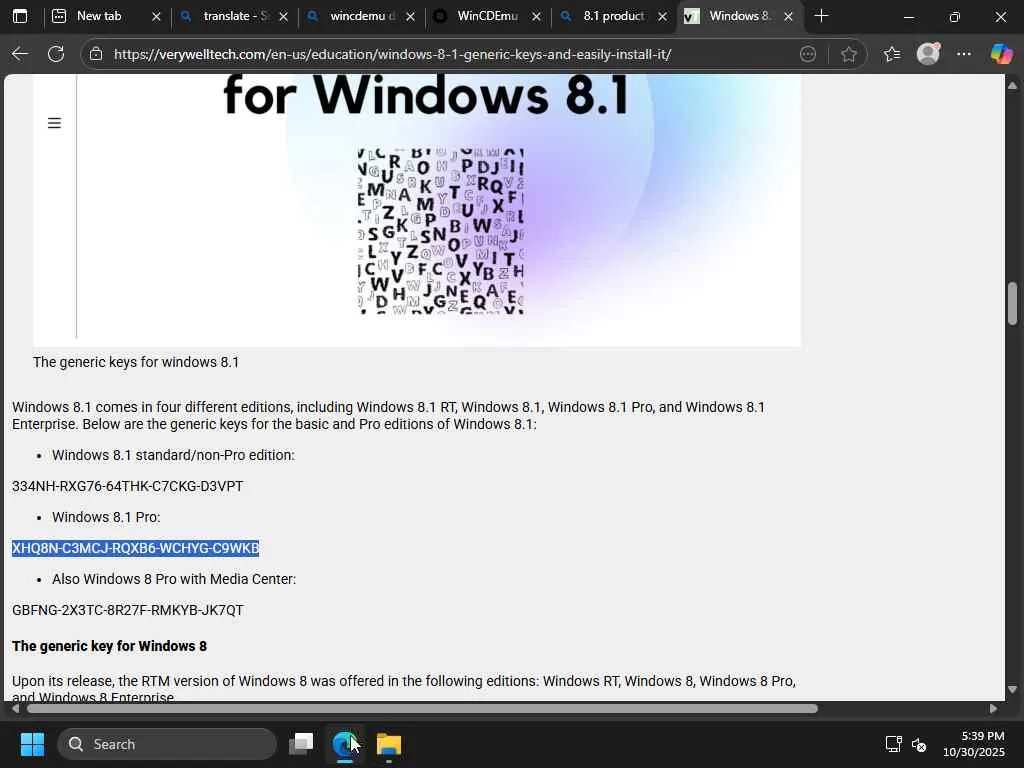The width and height of the screenshot is (1024, 768).
Task: Click the horizontal scrollbar thumb
Action: (422, 709)
